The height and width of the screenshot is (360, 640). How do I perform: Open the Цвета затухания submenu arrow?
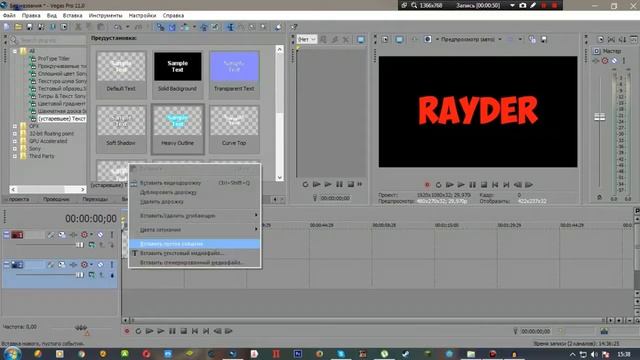256,229
